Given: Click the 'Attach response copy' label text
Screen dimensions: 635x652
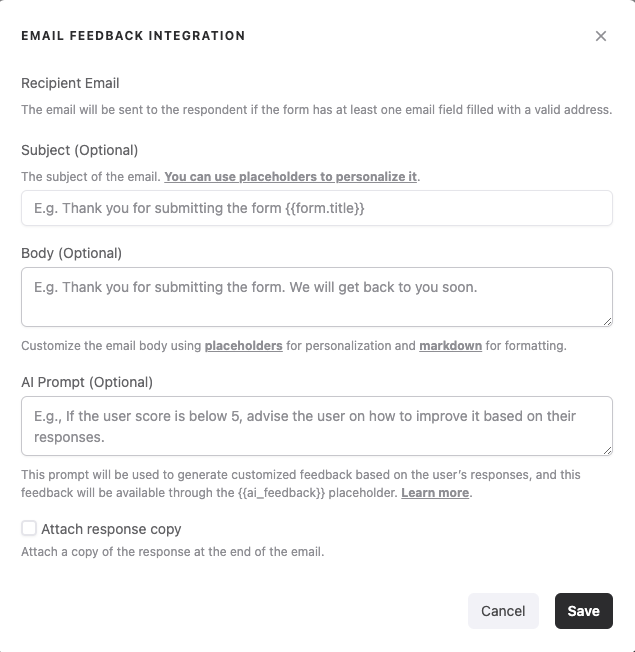Looking at the screenshot, I should pos(111,529).
